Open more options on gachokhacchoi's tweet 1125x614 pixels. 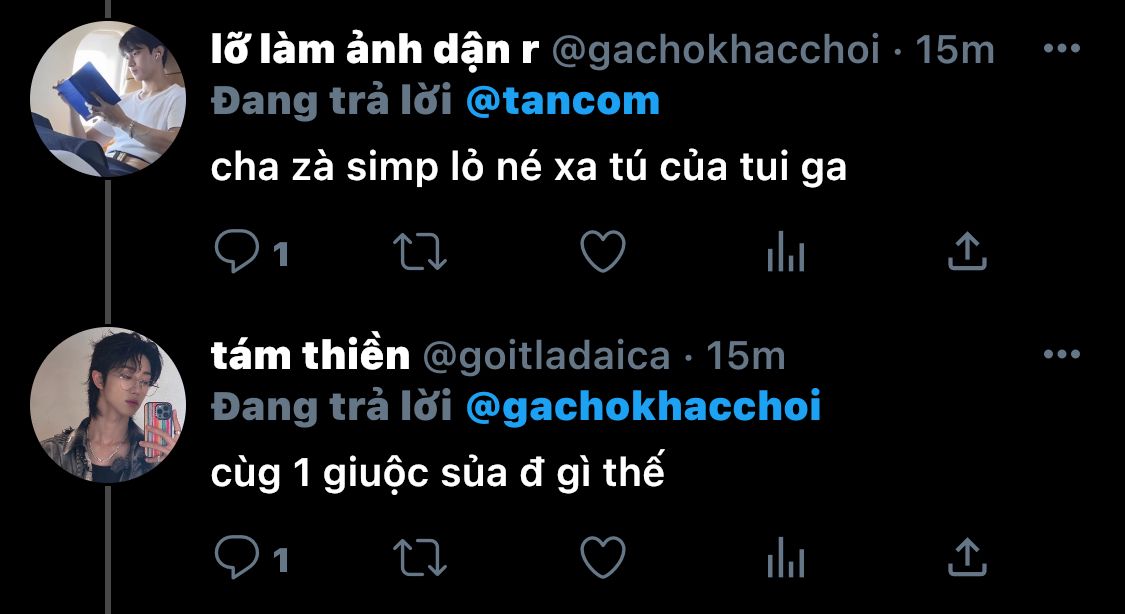coord(1061,49)
